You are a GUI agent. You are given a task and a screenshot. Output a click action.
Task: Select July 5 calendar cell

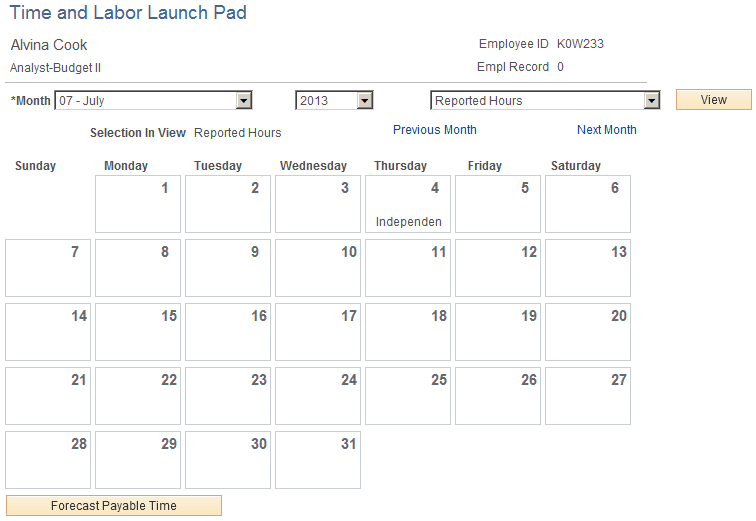tap(498, 204)
